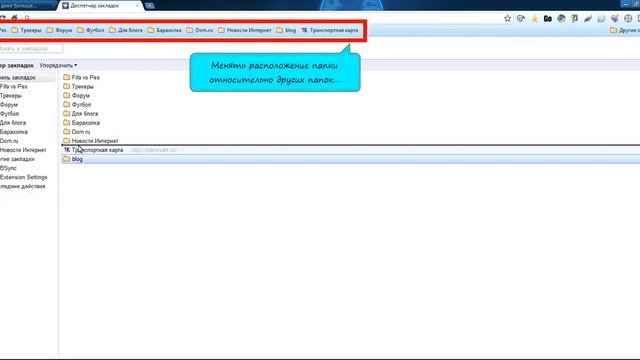Select Другие закладки in the left tree

pos(18,159)
